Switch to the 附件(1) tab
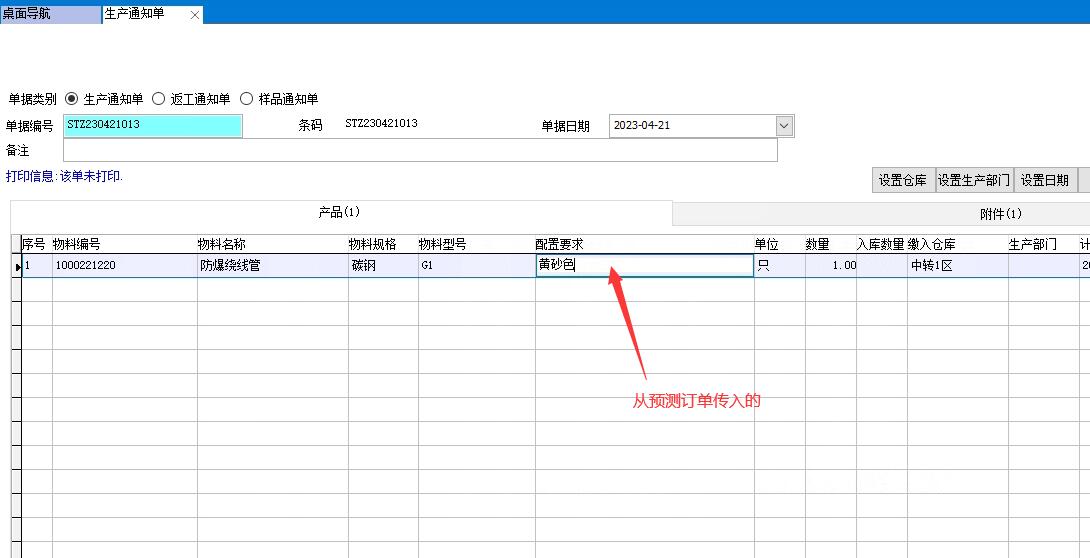Image resolution: width=1090 pixels, height=558 pixels. click(x=1000, y=214)
